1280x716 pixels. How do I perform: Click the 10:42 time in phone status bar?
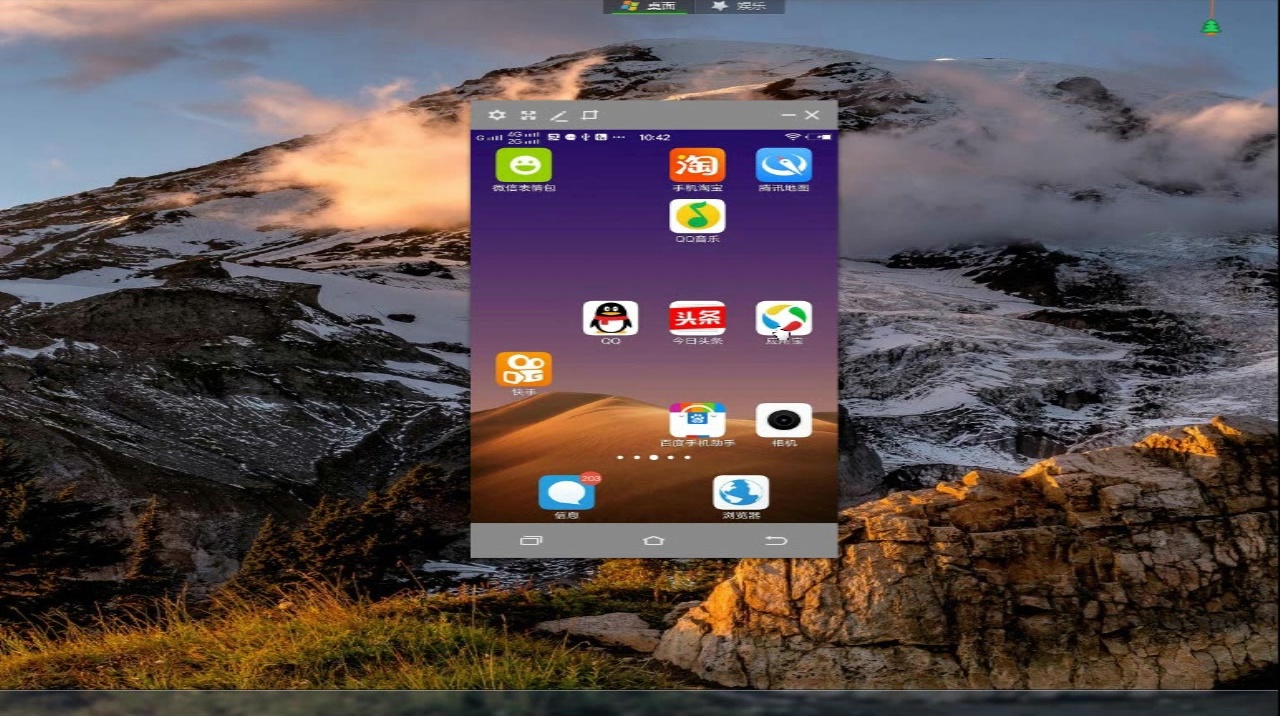click(x=654, y=137)
